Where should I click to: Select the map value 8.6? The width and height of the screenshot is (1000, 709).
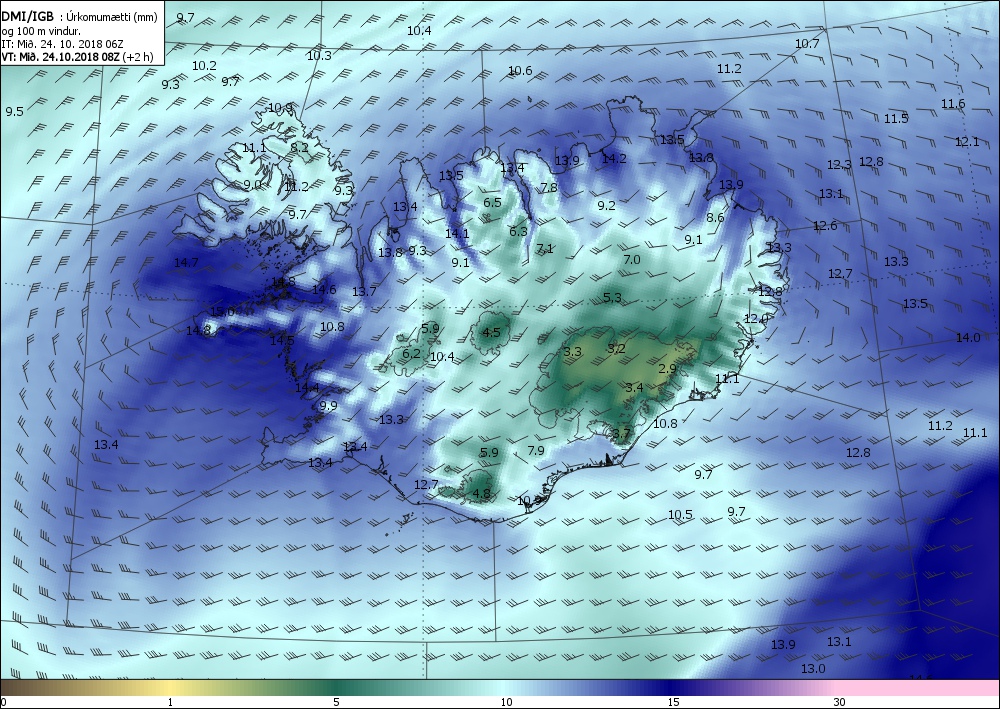pos(715,217)
